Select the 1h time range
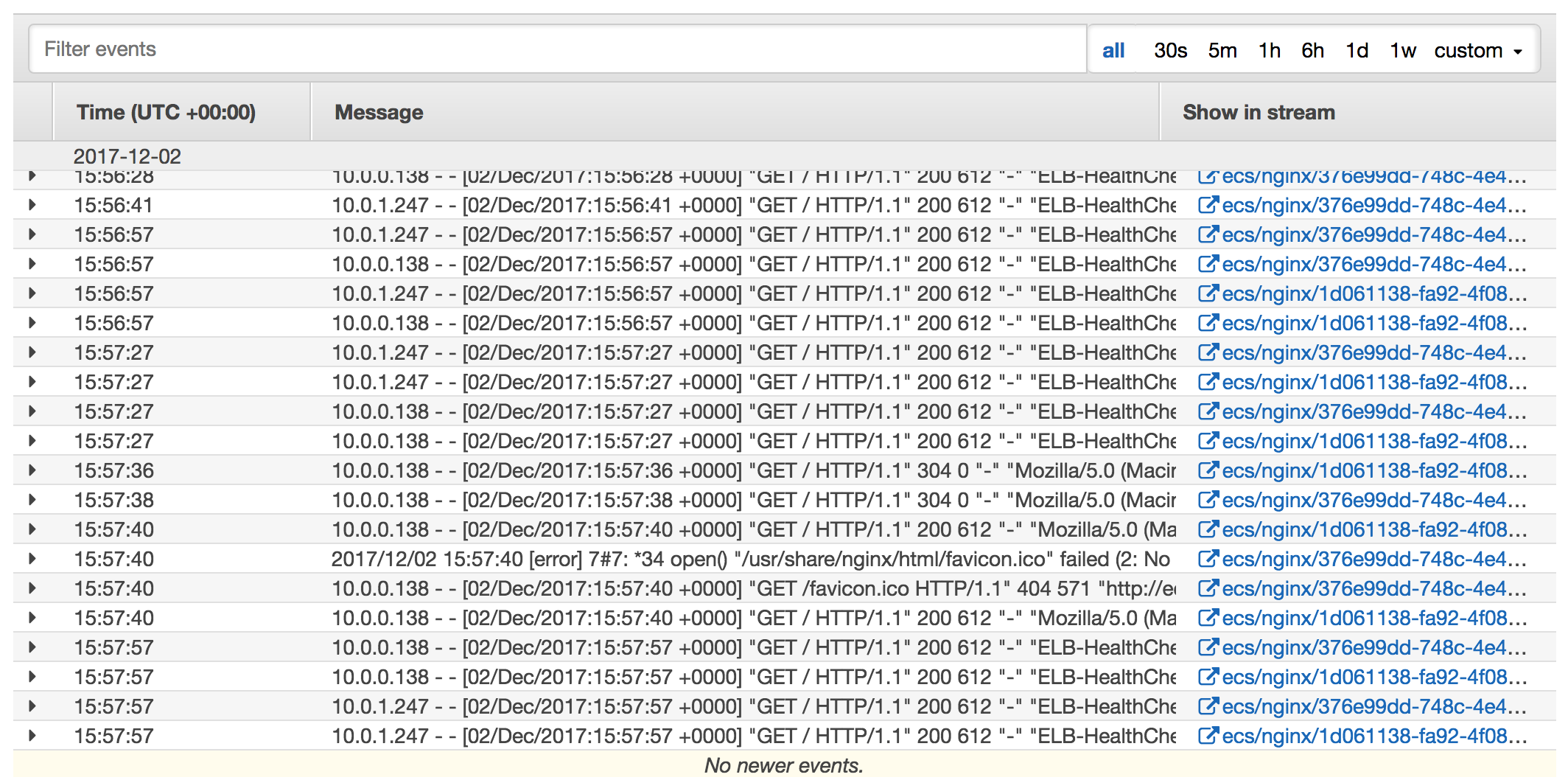 [1269, 50]
